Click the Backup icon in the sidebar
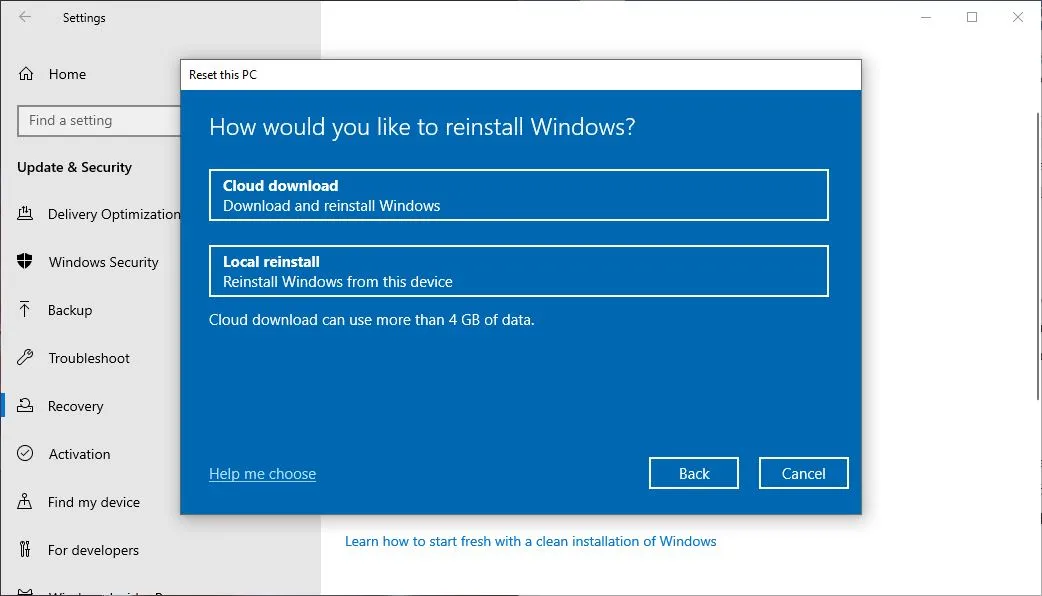Viewport: 1042px width, 596px height. tap(25, 310)
